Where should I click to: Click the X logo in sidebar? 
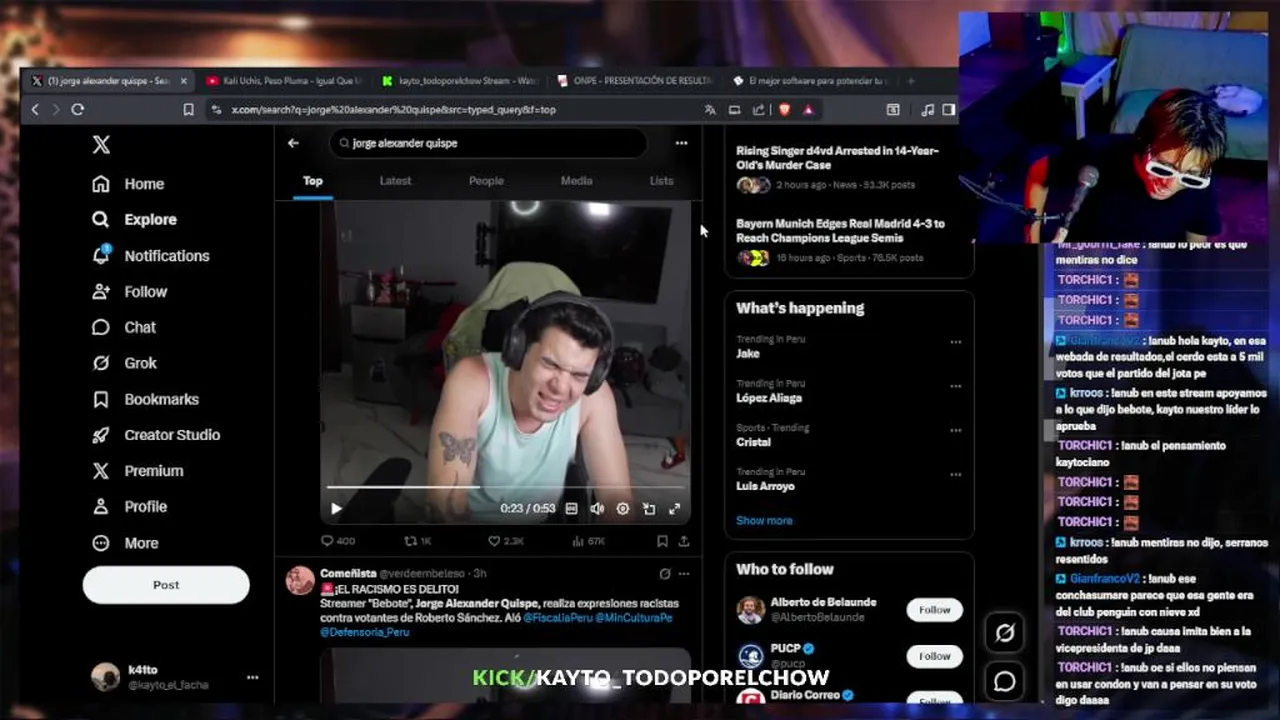[101, 144]
